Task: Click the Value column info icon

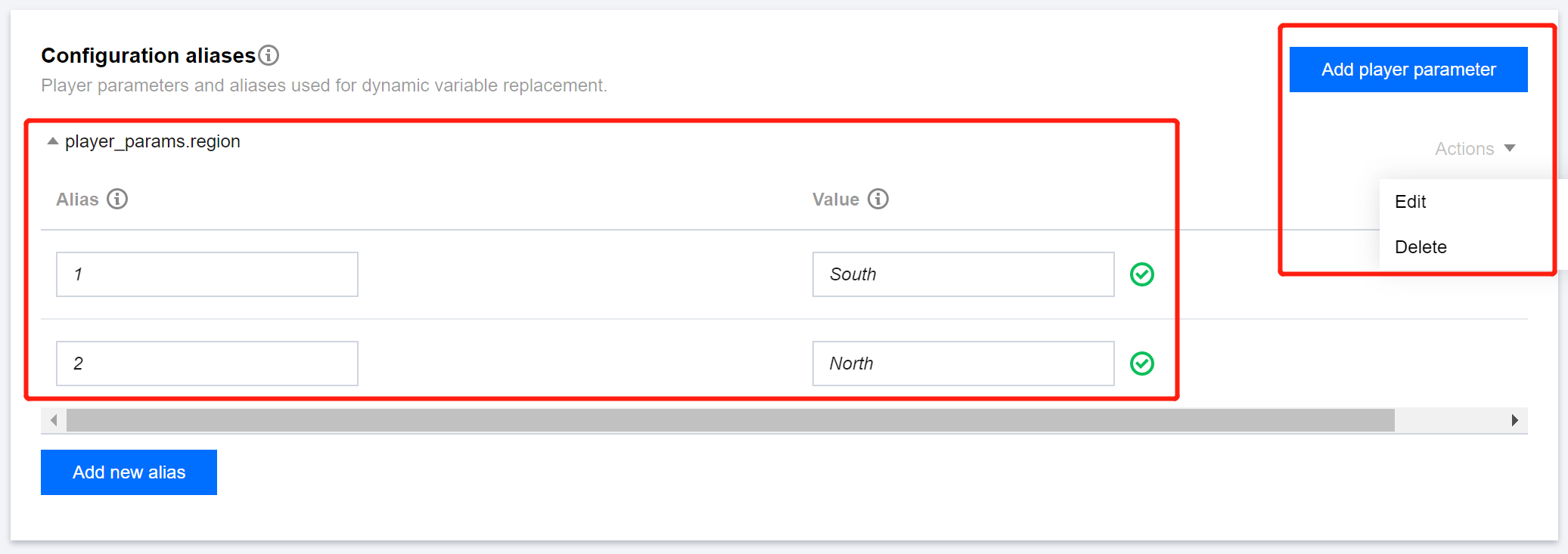Action: [x=877, y=199]
